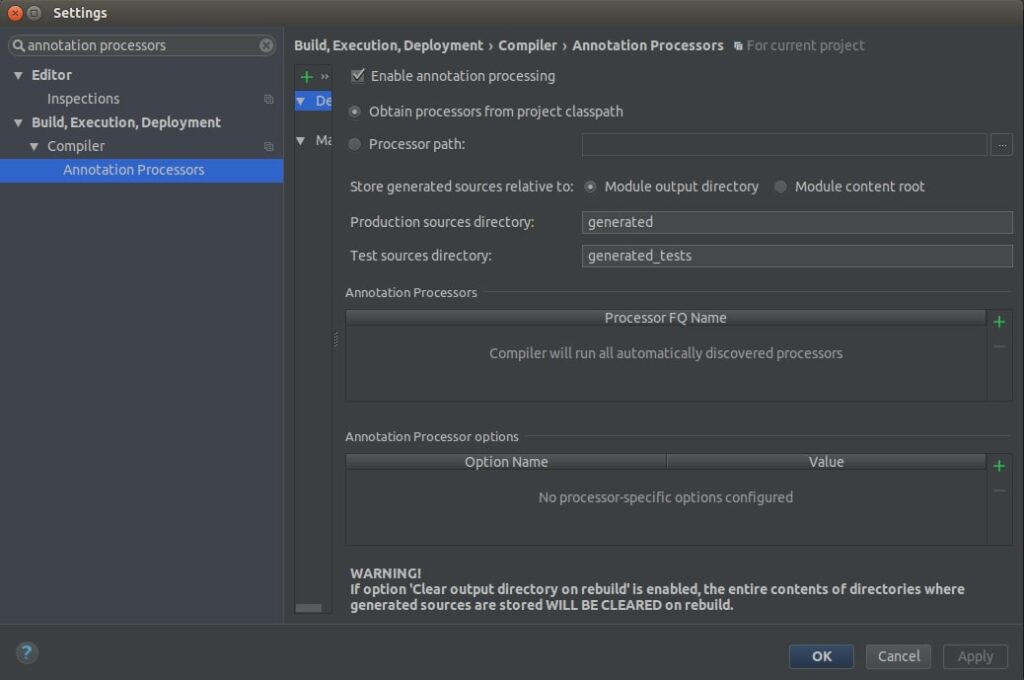Add a new annotation processing profile
The image size is (1024, 680).
(x=306, y=76)
